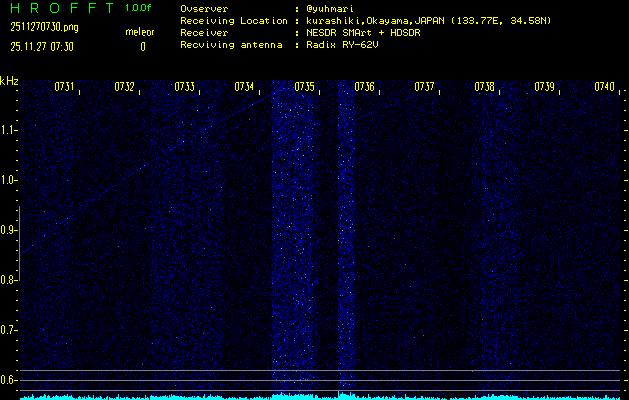Image resolution: width=629 pixels, height=400 pixels.
Task: Click the receiver value NESDR SMArt + HDSDR
Action: coord(363,33)
